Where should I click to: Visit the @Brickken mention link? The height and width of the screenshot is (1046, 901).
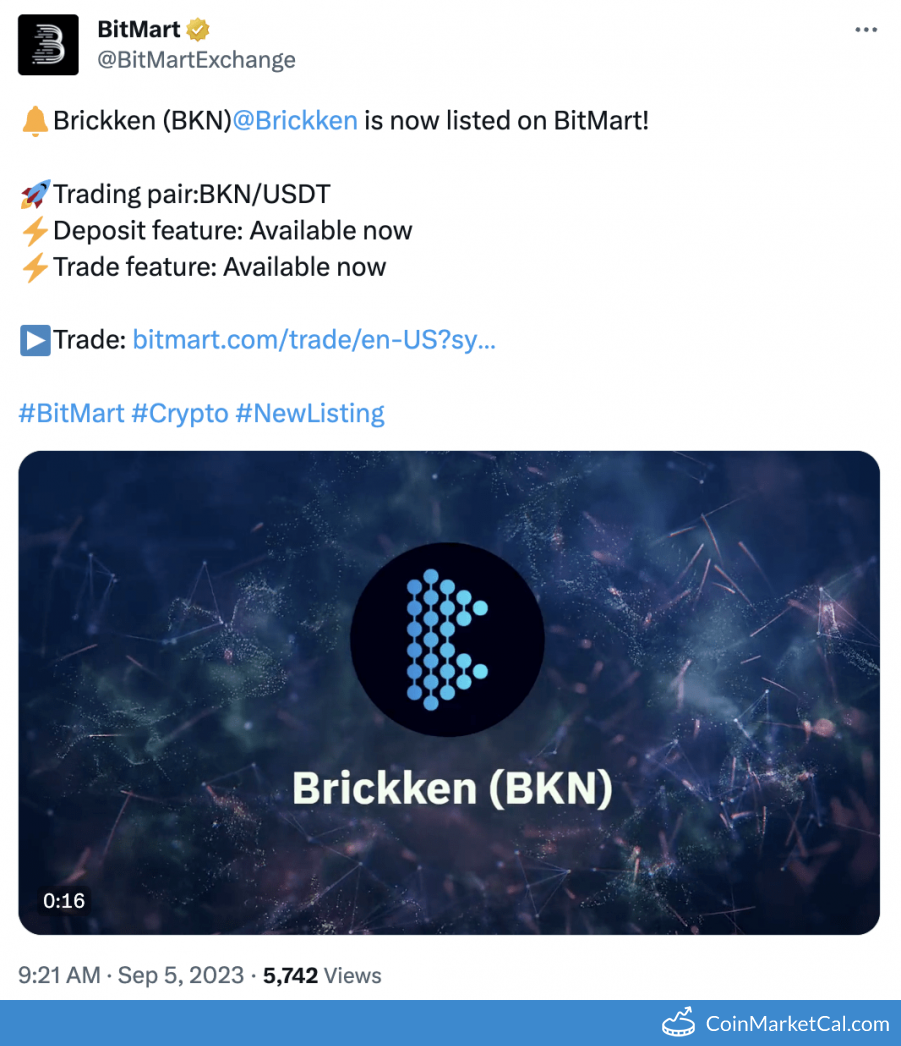click(x=295, y=121)
